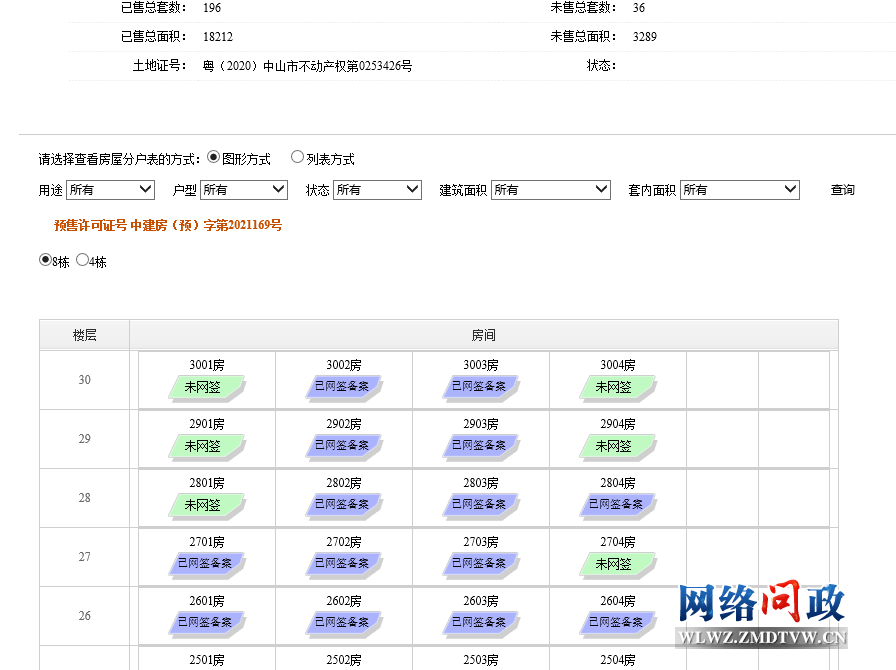Expand the 套内面积 dropdown

[740, 189]
